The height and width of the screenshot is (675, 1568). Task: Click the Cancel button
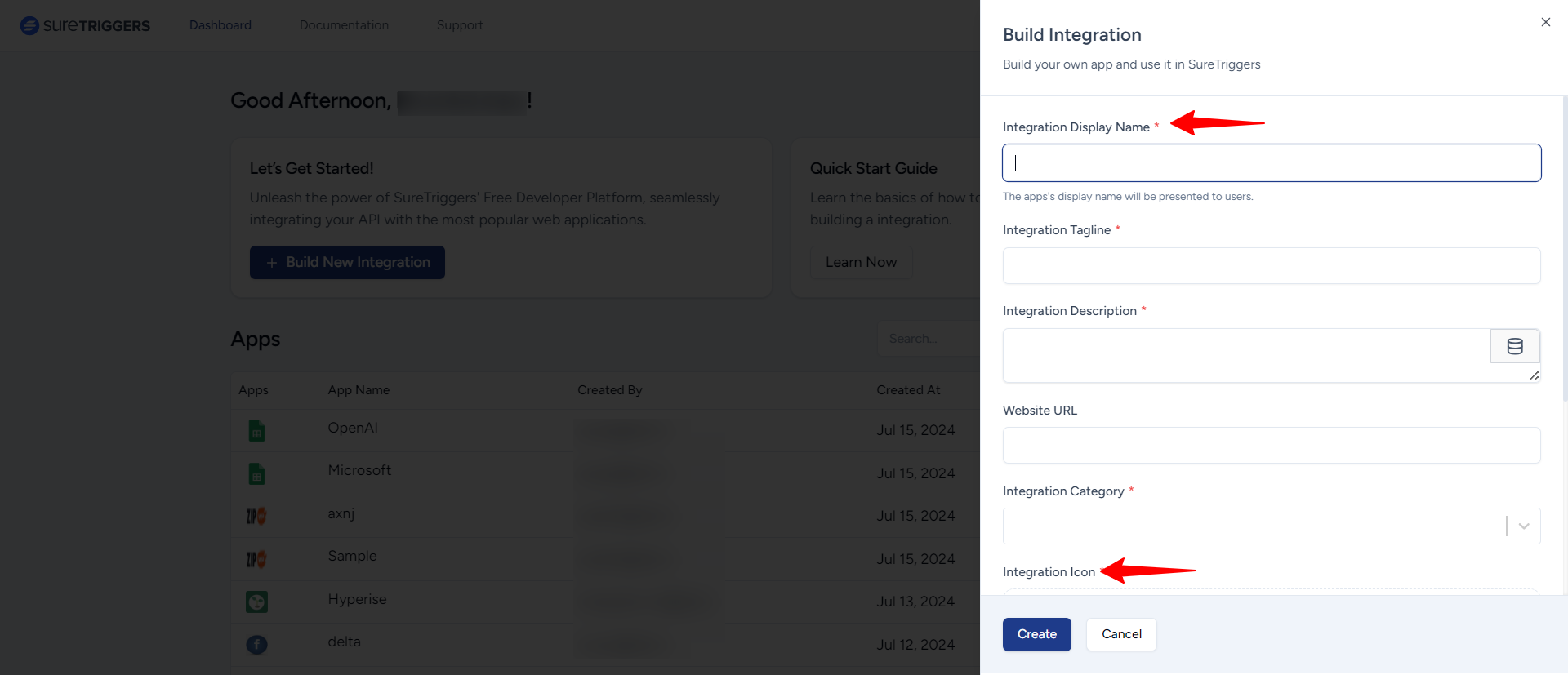[x=1121, y=634]
